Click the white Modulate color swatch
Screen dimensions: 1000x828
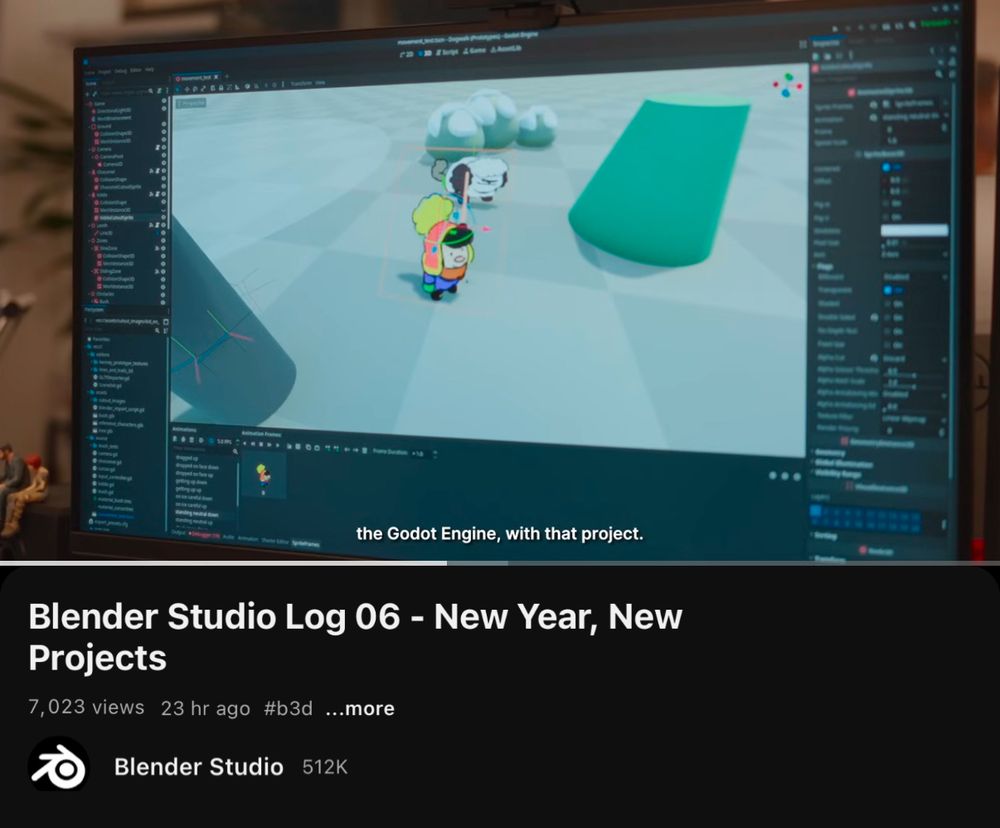coord(914,230)
